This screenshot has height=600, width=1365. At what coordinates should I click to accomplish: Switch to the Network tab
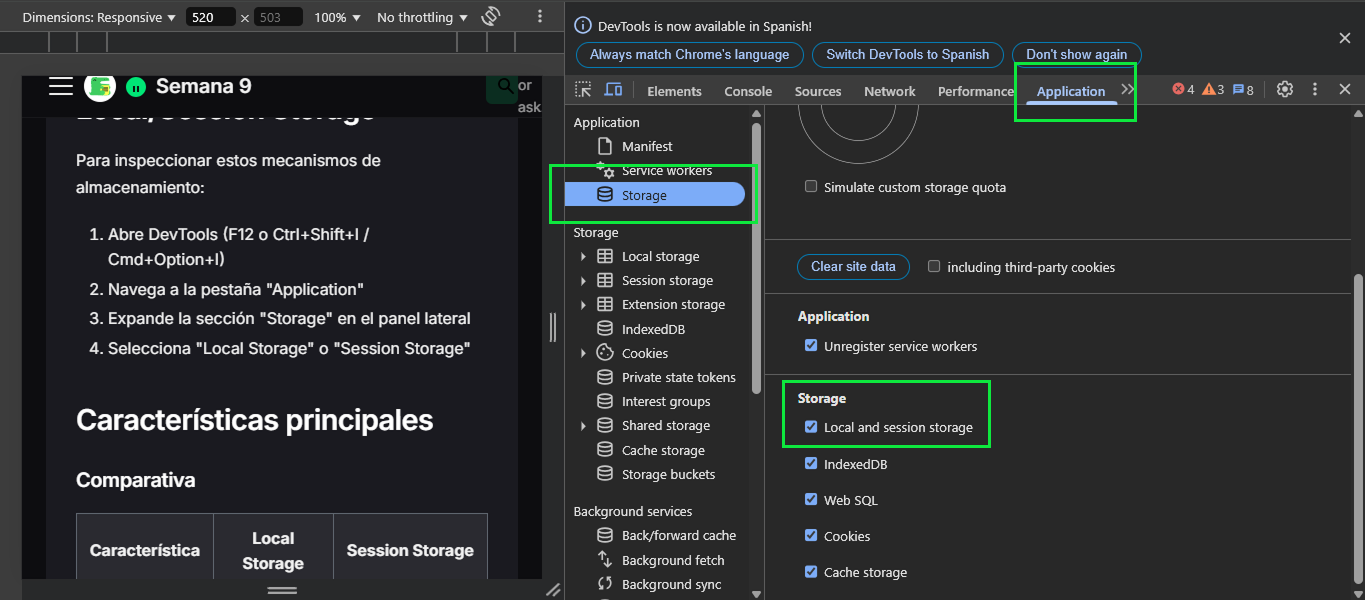click(x=889, y=91)
